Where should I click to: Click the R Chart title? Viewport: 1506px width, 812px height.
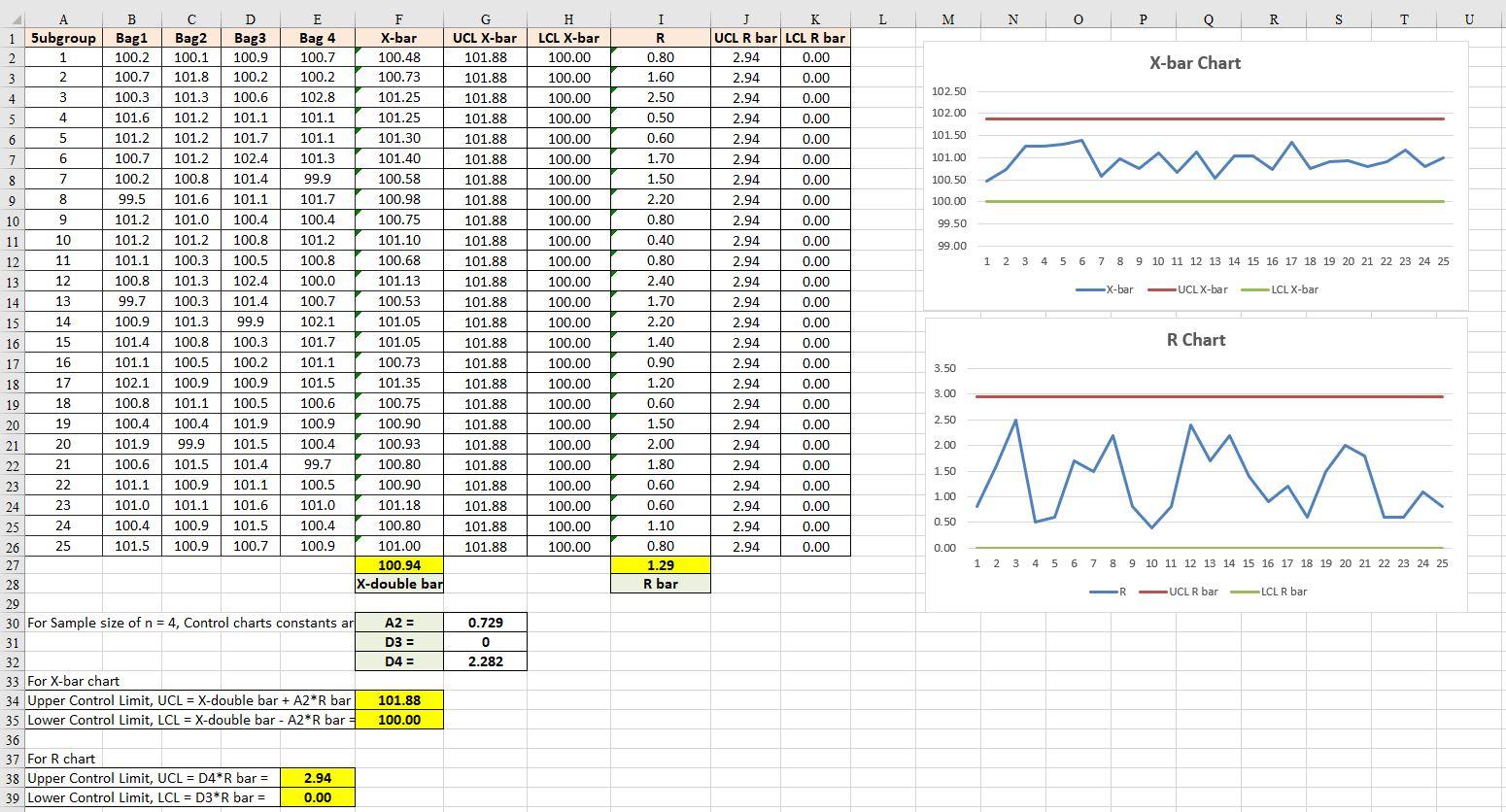(1194, 340)
